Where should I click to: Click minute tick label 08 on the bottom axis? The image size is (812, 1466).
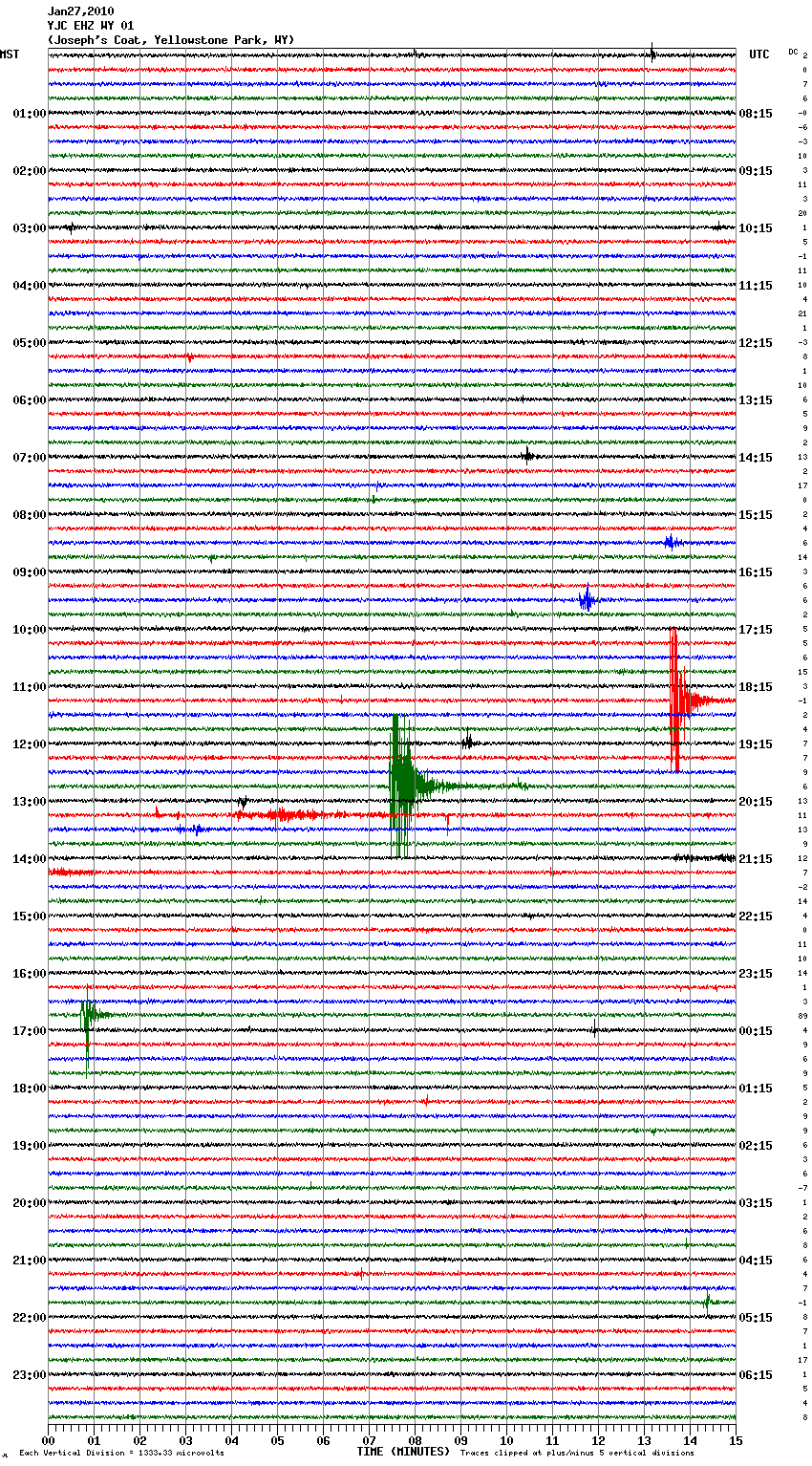tap(415, 1440)
